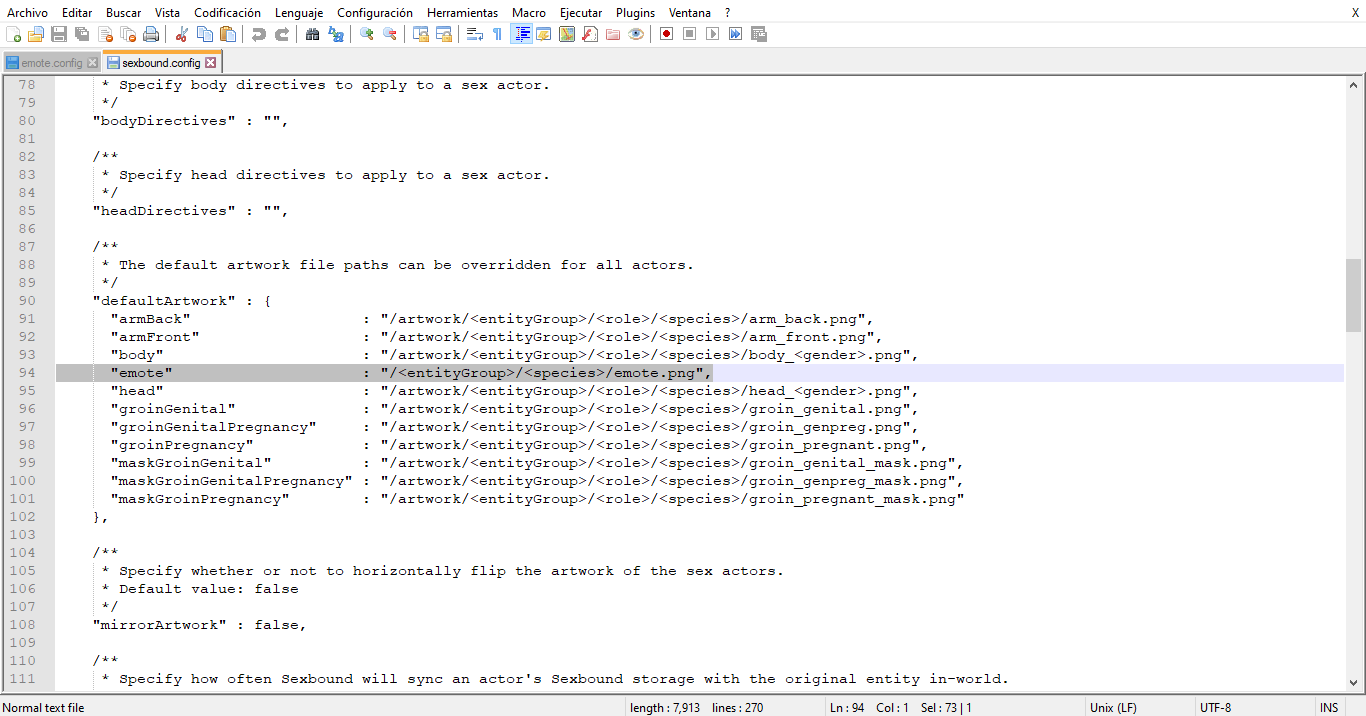
Task: Open the Buscar menu
Action: tap(124, 12)
